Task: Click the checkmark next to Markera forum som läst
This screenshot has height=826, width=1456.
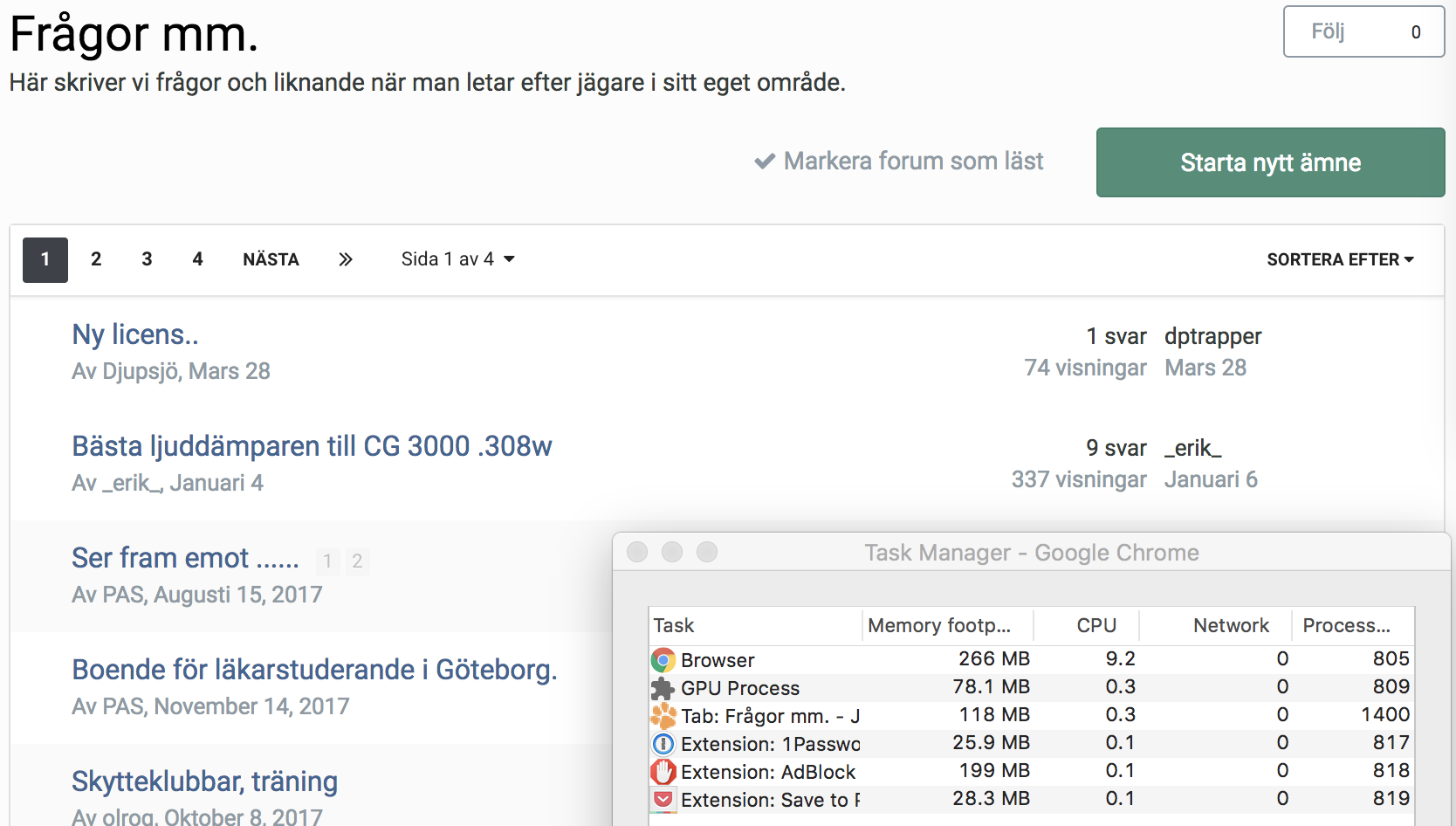Action: (x=765, y=162)
